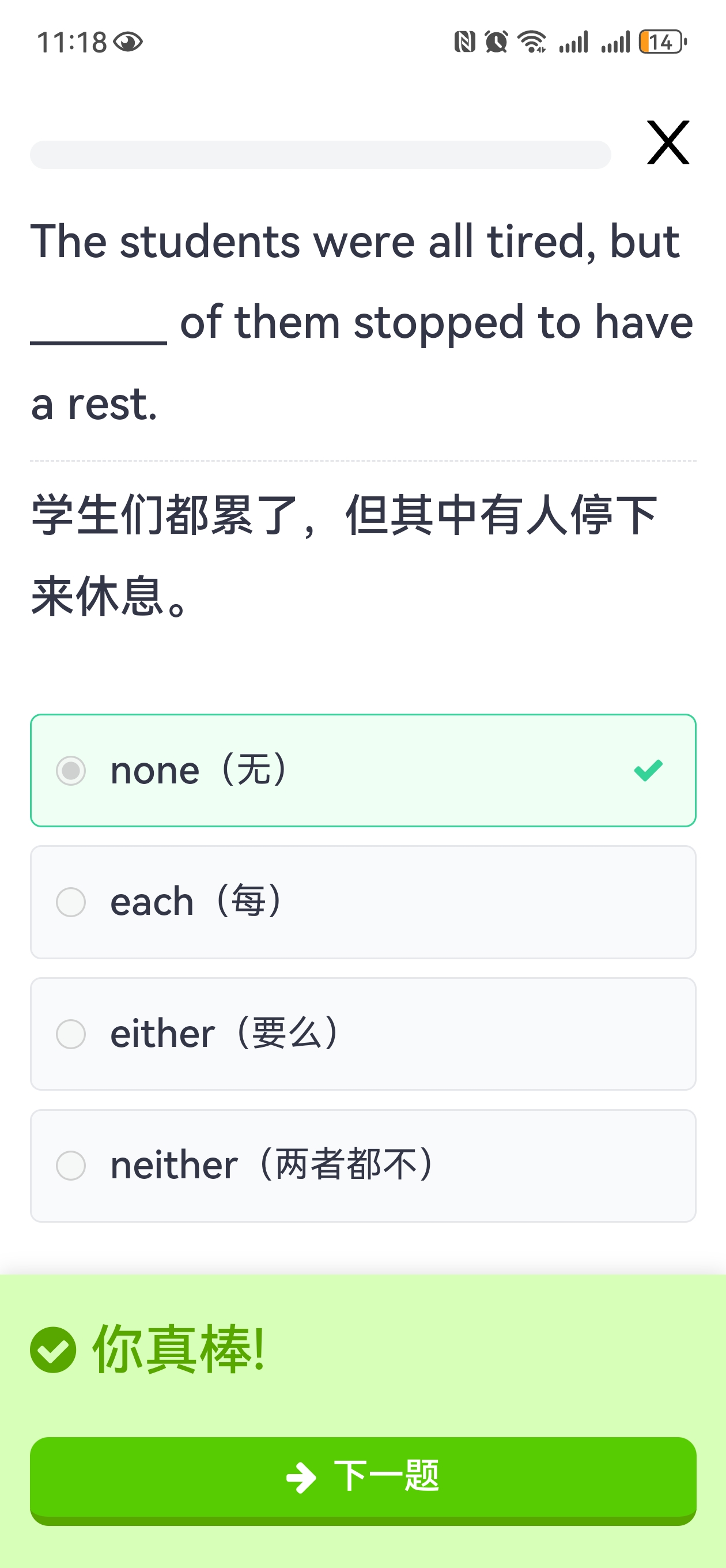Tap the arrow icon on next button

pyautogui.click(x=301, y=1477)
